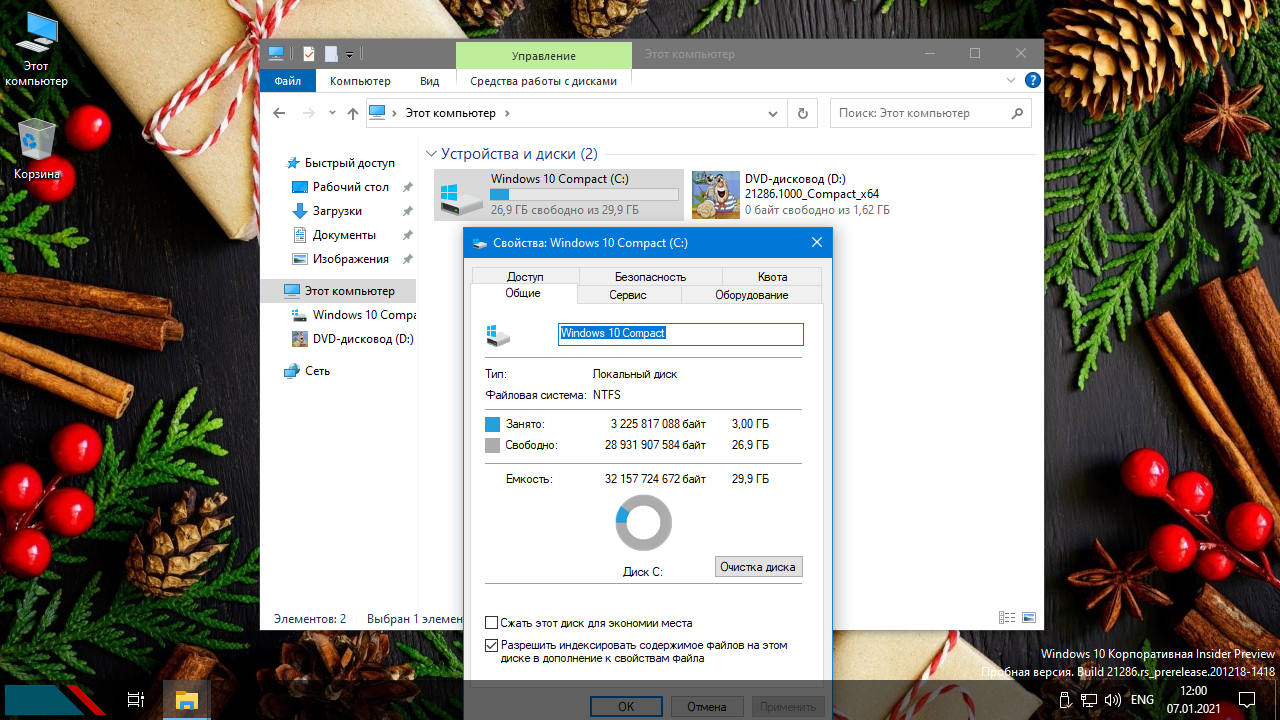
Task: Uncheck allow indexing file contents checkbox
Action: (491, 646)
